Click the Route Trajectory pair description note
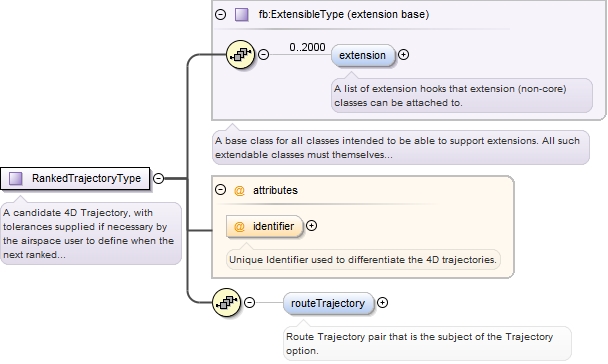The image size is (608, 364). (x=427, y=343)
